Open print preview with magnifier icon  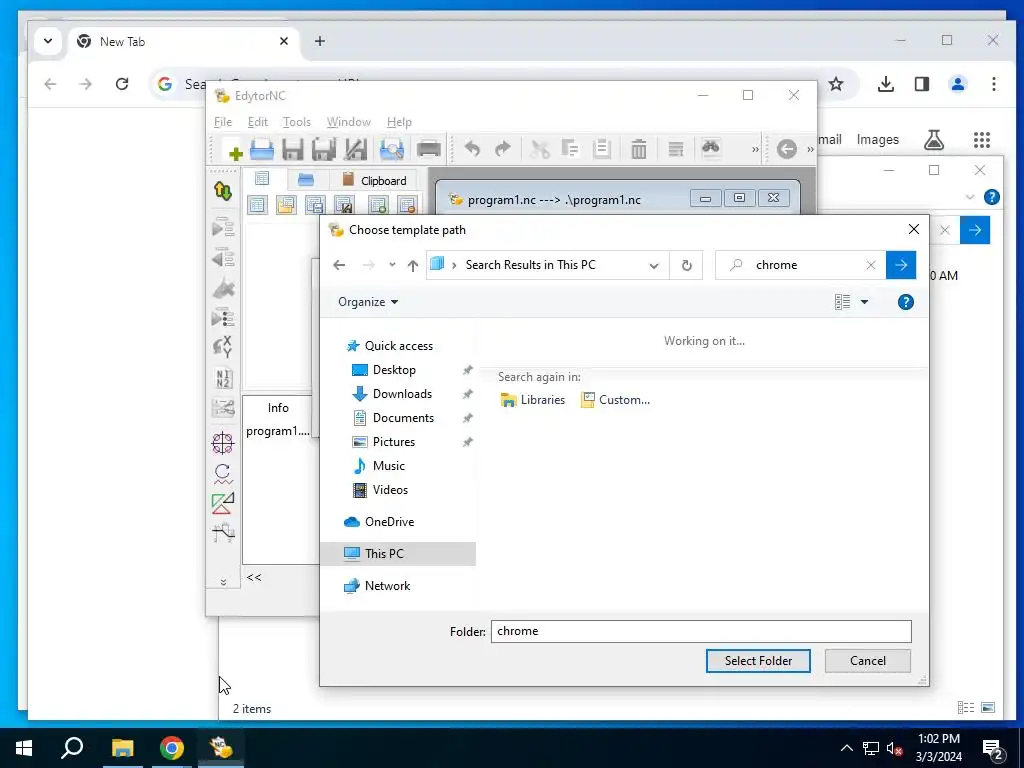pyautogui.click(x=392, y=150)
